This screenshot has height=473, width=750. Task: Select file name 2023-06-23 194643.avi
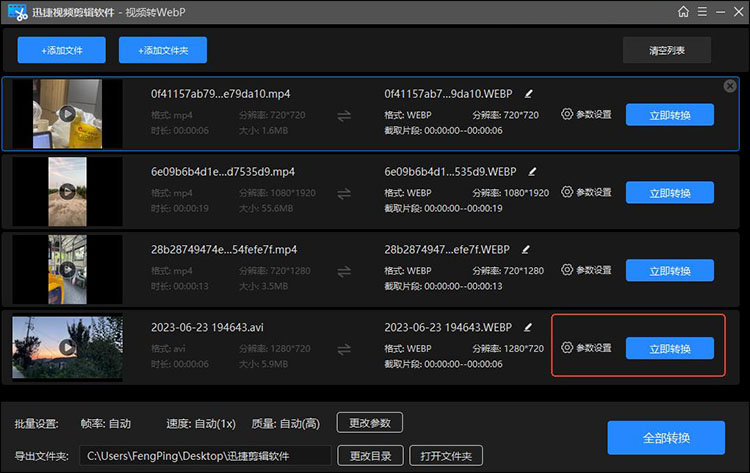click(207, 328)
